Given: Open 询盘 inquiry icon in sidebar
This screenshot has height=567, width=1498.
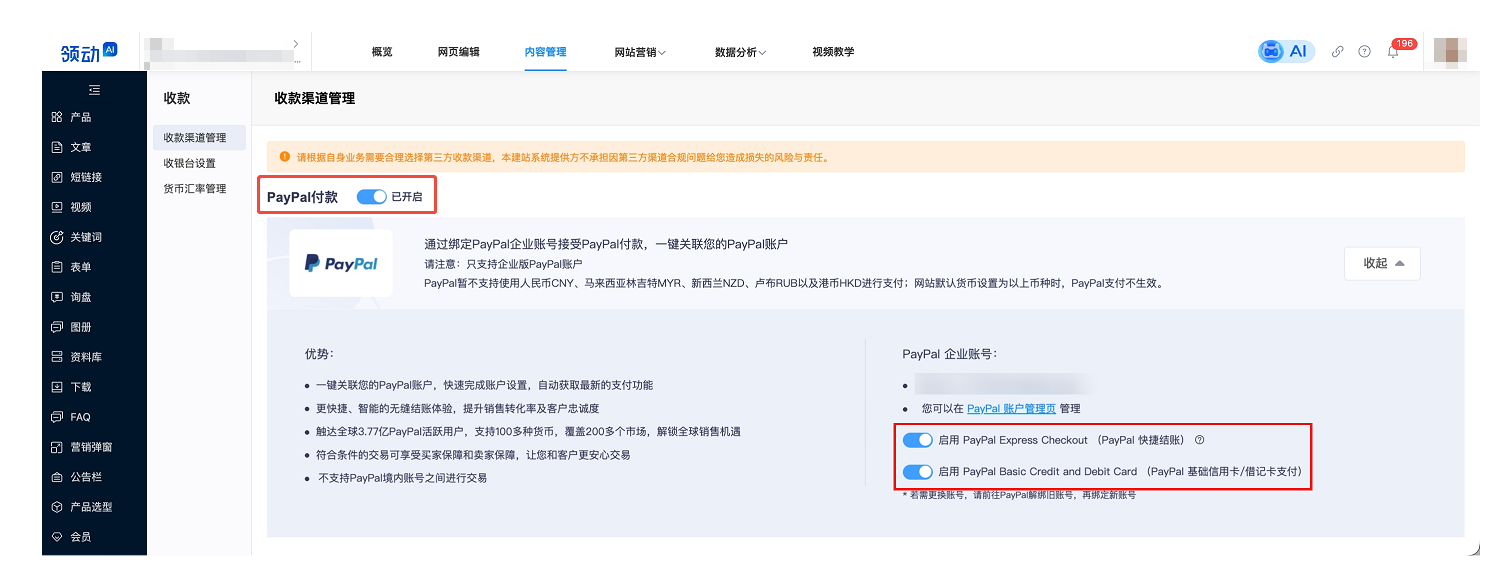Looking at the screenshot, I should click(x=57, y=297).
